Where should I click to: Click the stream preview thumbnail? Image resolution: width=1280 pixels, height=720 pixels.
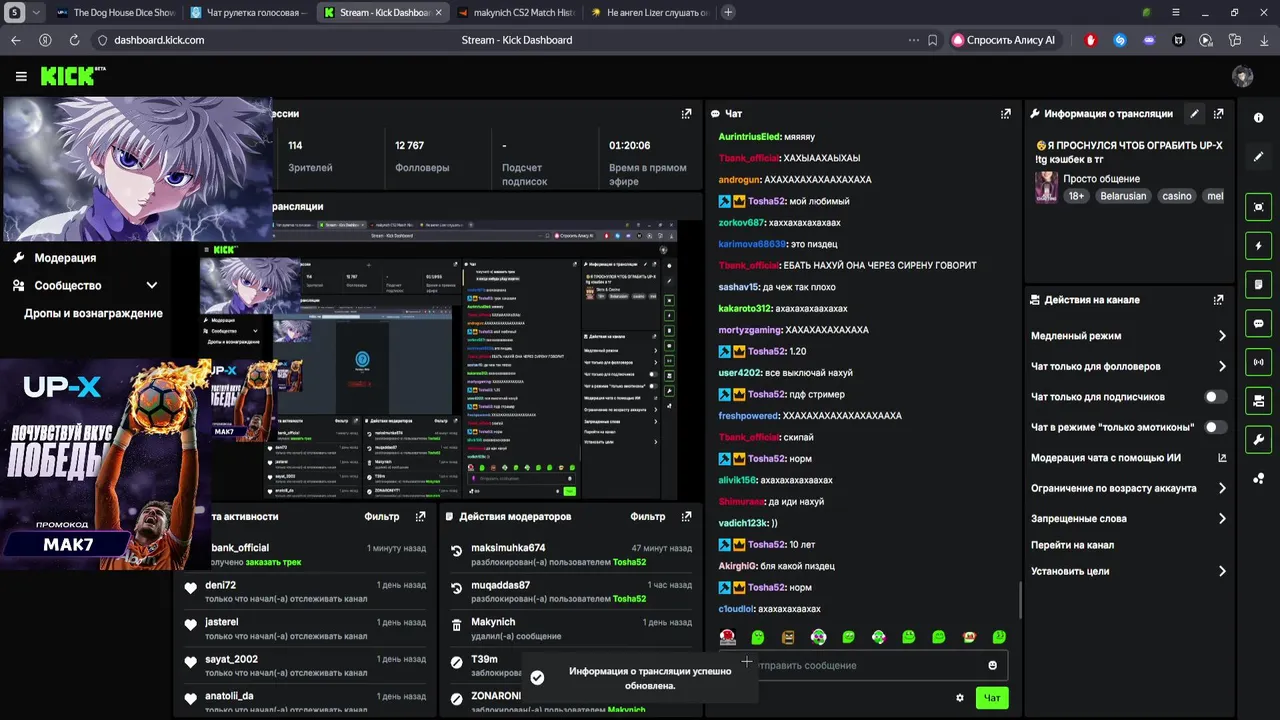pos(438,360)
